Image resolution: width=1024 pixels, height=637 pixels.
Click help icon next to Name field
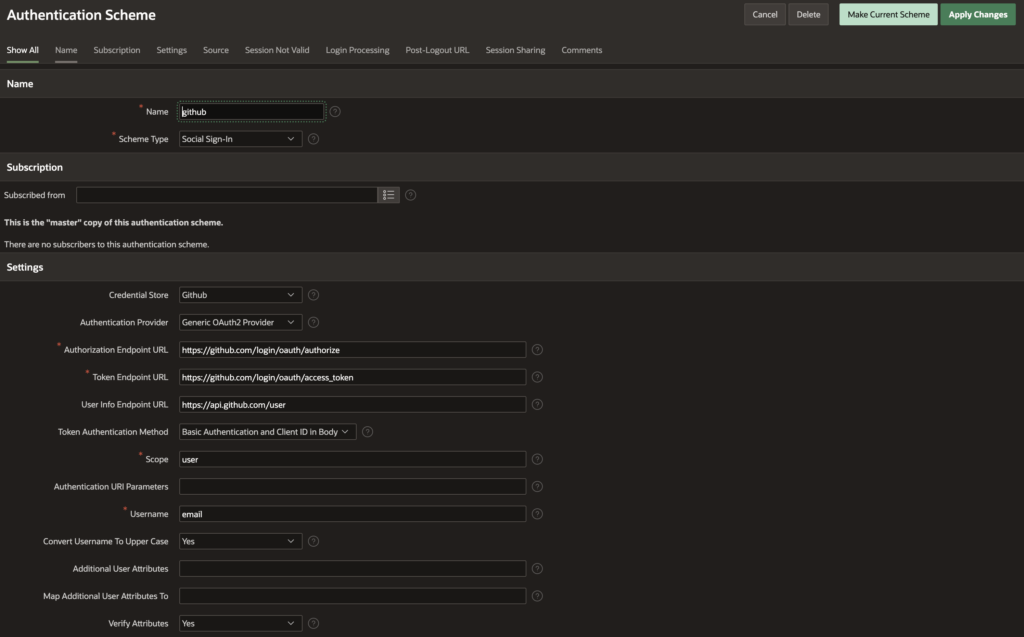tap(335, 112)
